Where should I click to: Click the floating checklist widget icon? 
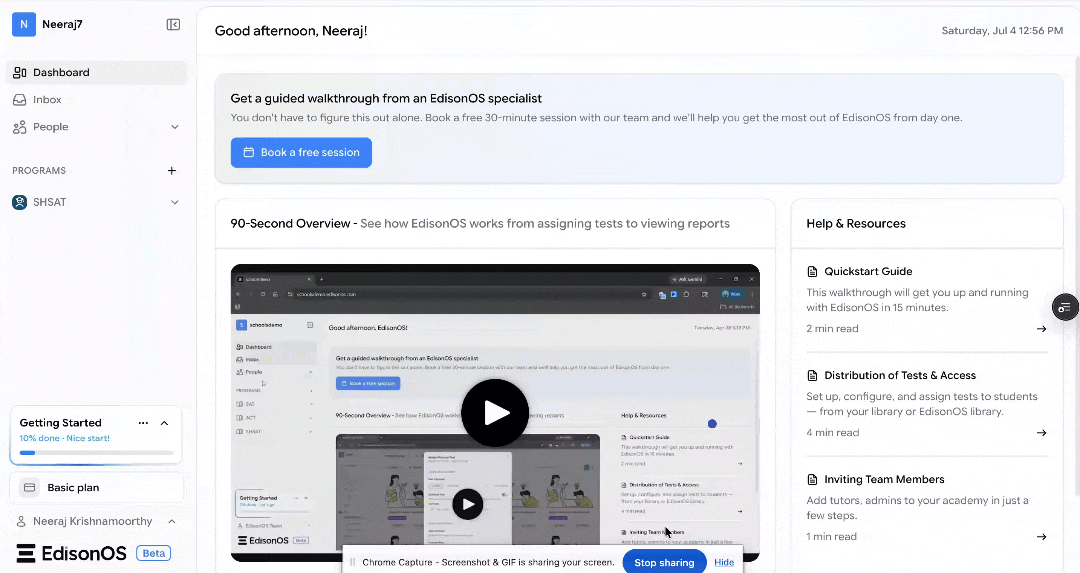coord(1065,307)
